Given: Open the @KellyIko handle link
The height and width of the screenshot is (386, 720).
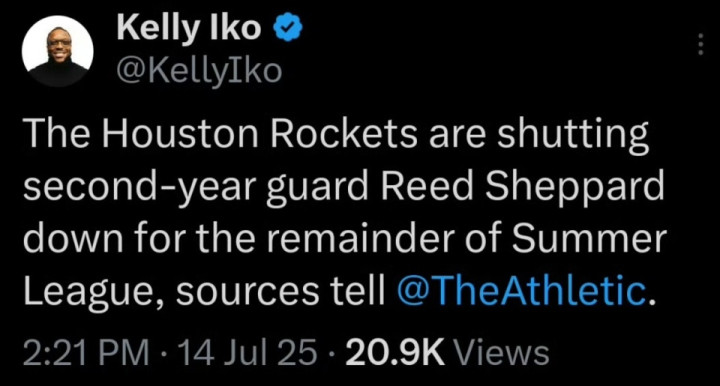Looking at the screenshot, I should tap(199, 71).
